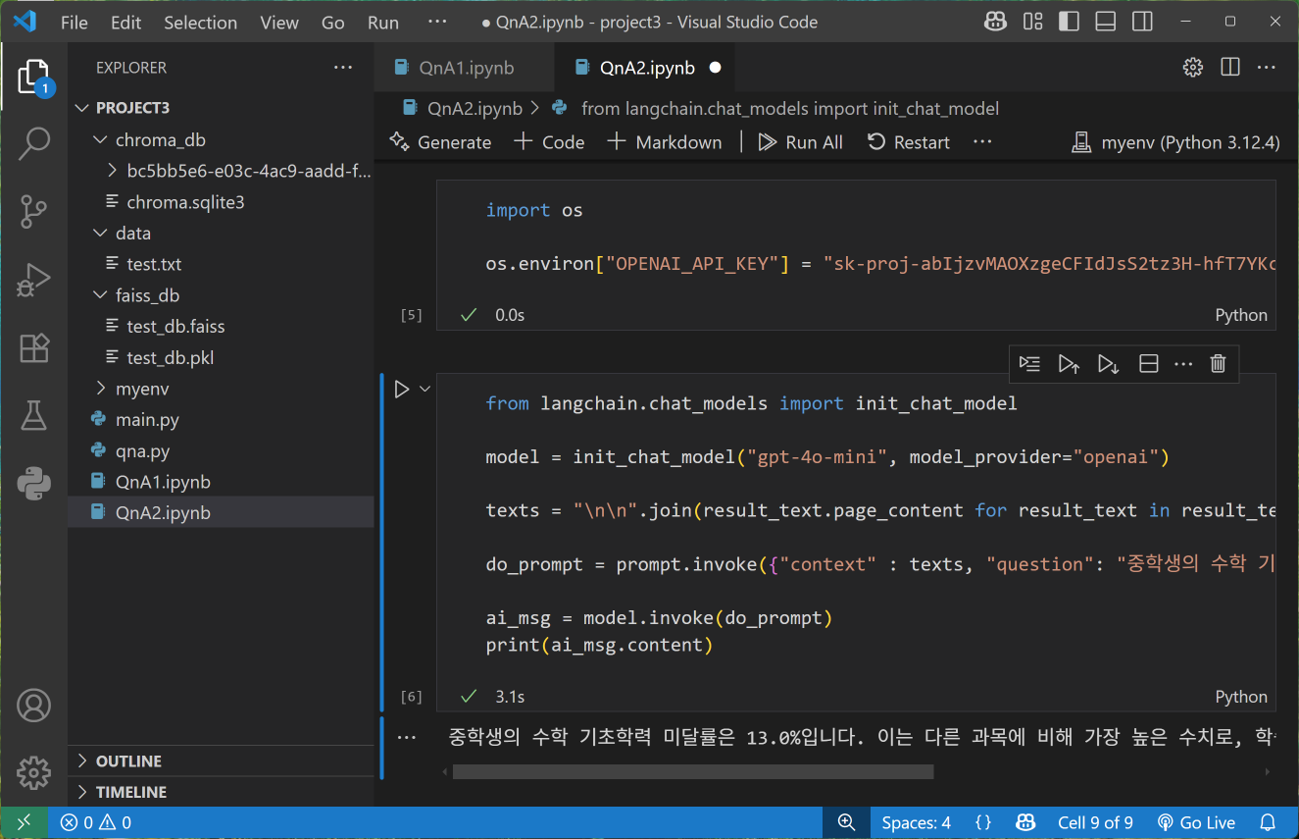Open Explorer Views and More Actions ellipsis
This screenshot has width=1299, height=839.
[343, 67]
